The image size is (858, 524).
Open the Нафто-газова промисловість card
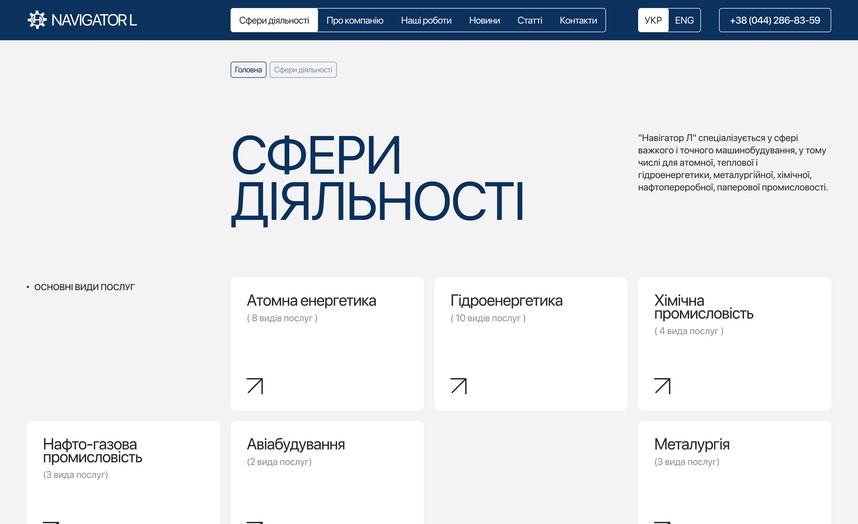123,473
